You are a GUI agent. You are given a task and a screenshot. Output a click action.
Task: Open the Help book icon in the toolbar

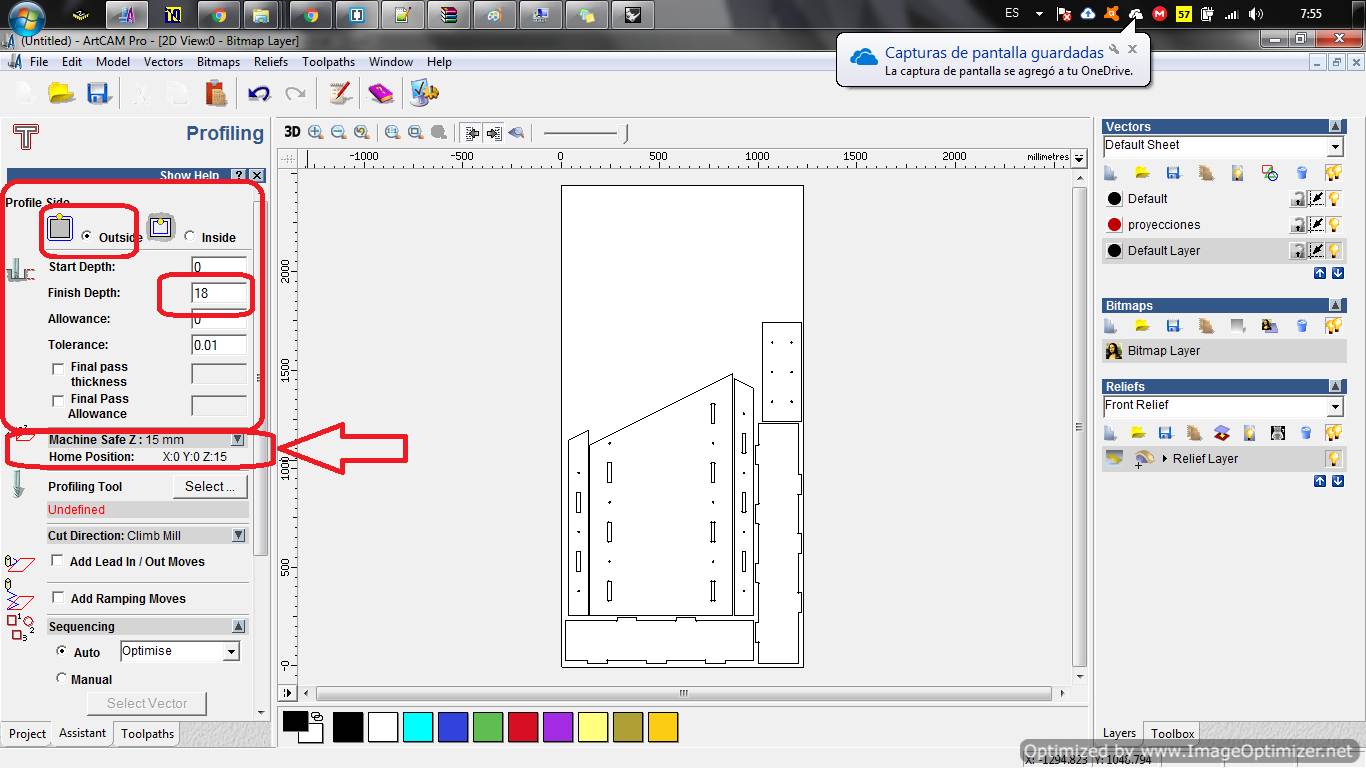381,94
